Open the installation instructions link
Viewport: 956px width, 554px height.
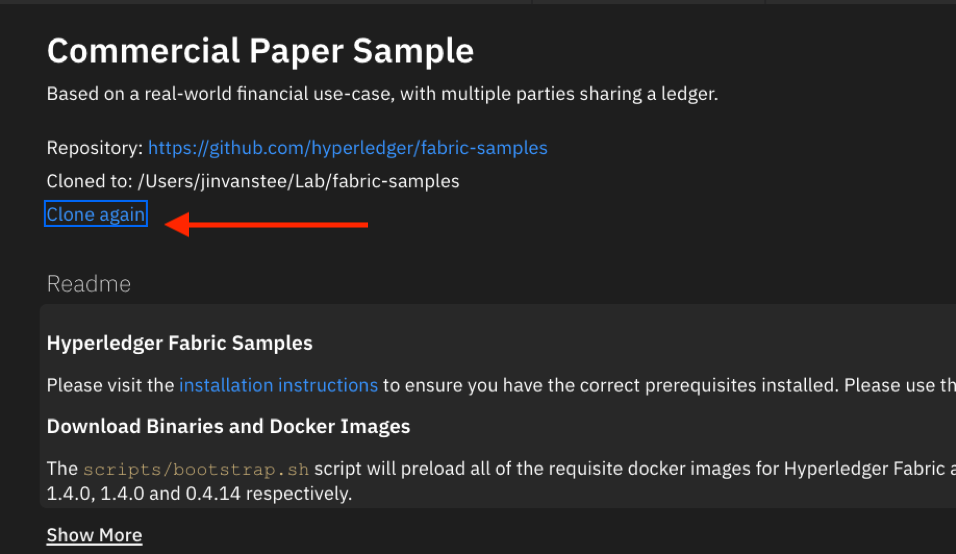[x=279, y=385]
